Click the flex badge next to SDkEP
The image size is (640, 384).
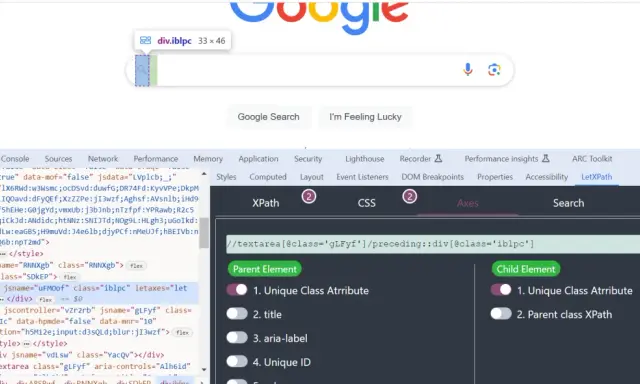point(70,277)
